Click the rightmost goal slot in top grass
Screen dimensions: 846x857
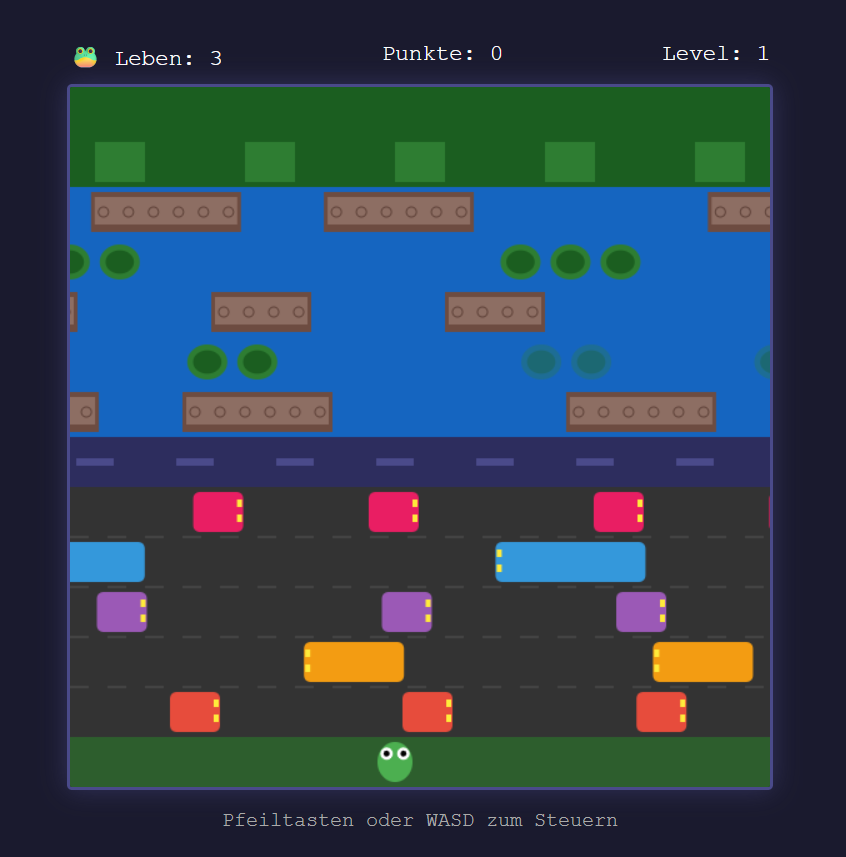point(720,162)
